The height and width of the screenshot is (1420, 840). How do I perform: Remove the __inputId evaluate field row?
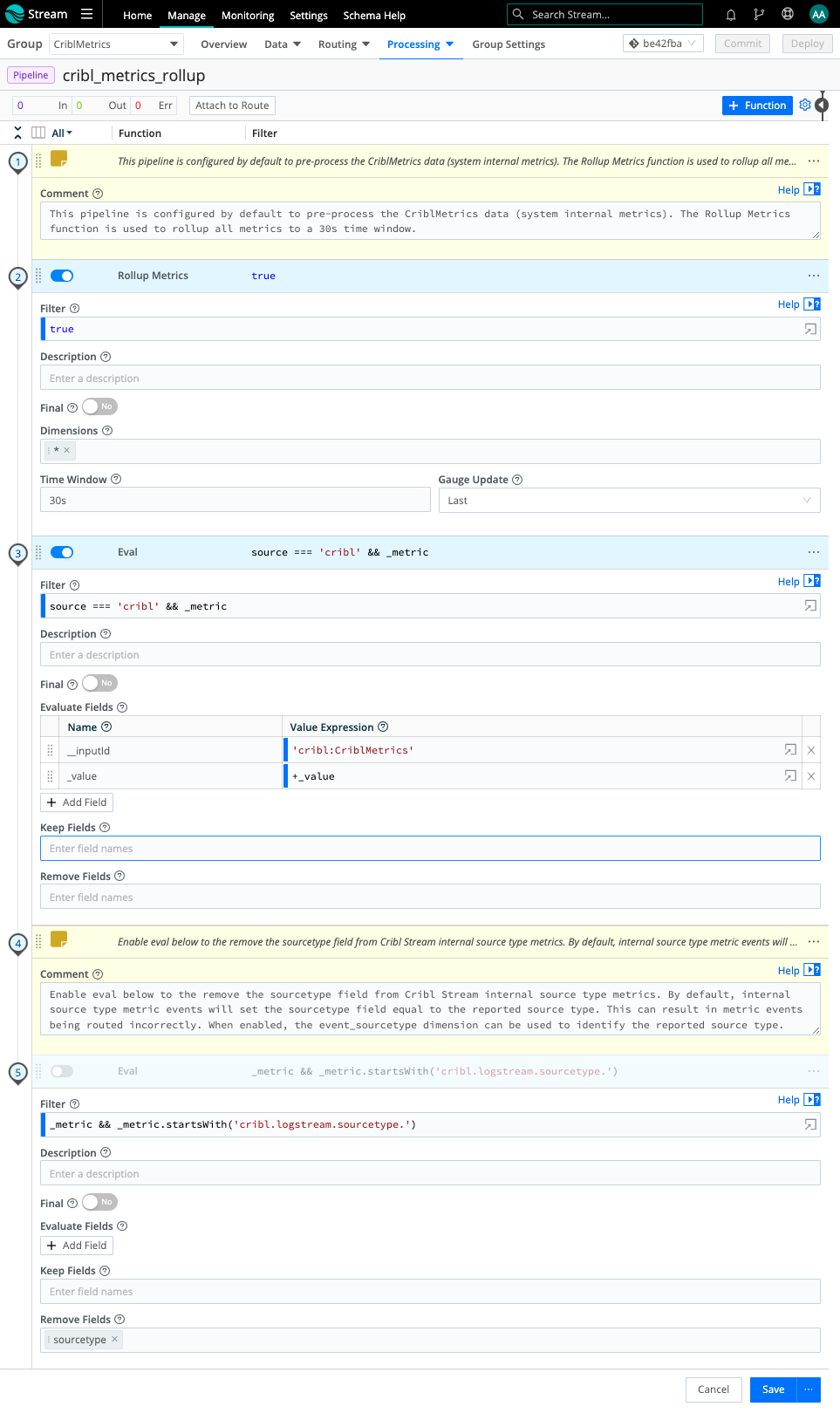click(x=811, y=750)
